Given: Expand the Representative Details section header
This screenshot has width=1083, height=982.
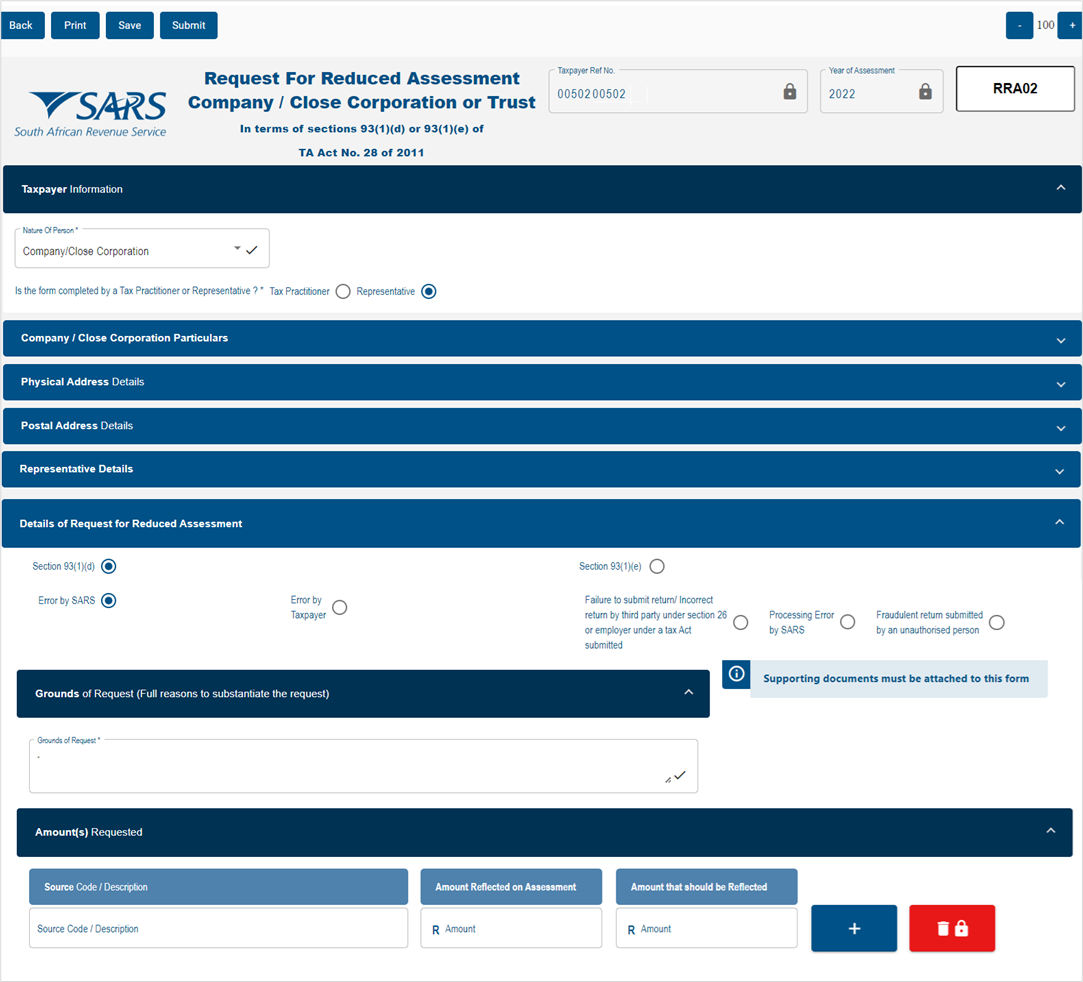Looking at the screenshot, I should (542, 469).
